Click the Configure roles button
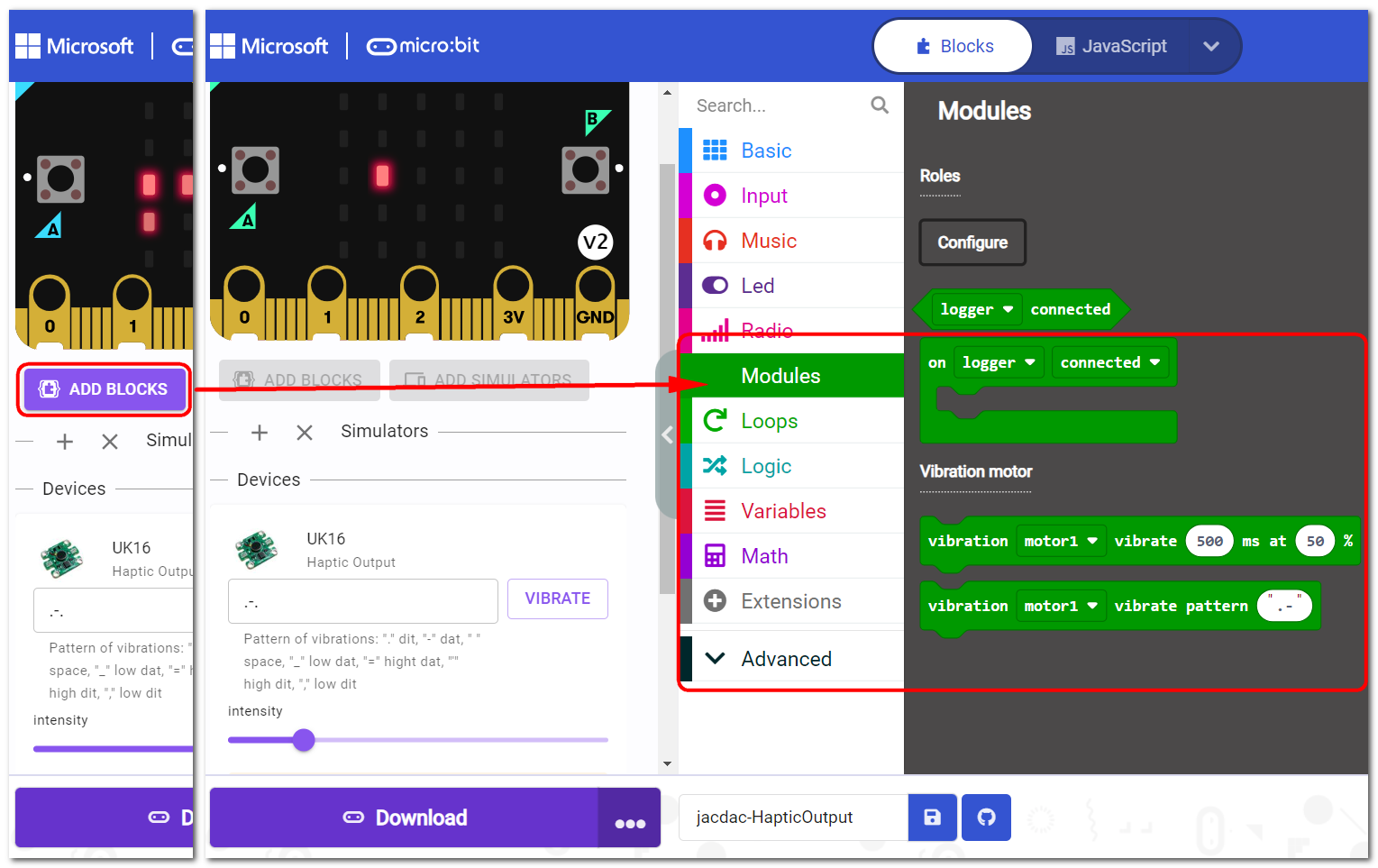 point(972,242)
